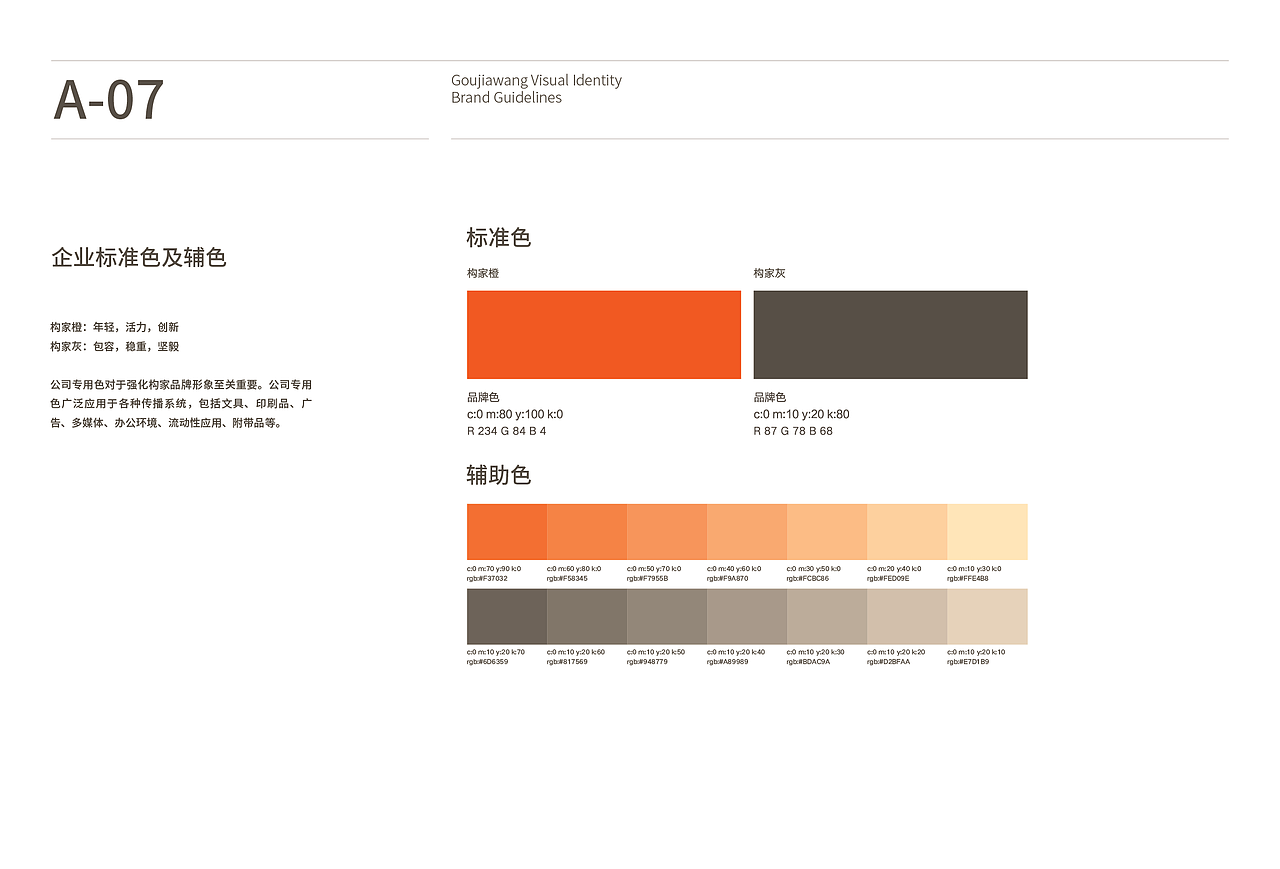This screenshot has width=1280, height=869.
Task: Select the orange swatch labeled rgb:#F58345
Action: tap(587, 532)
